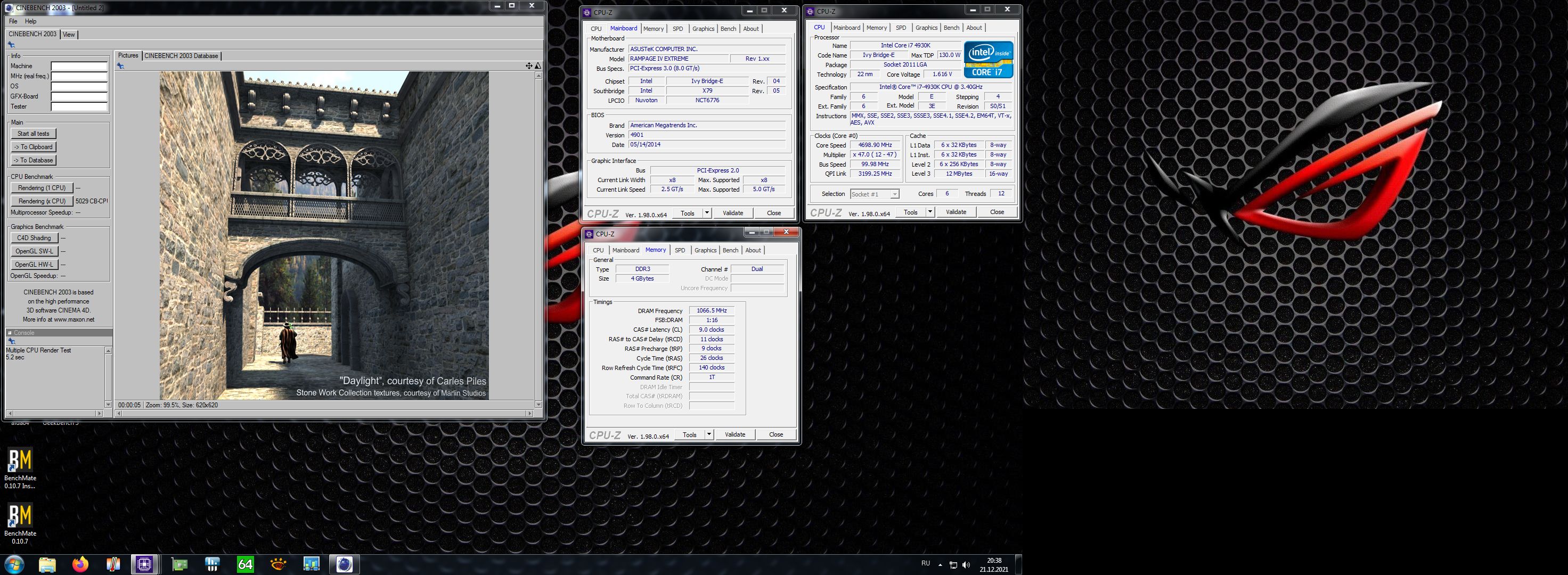Click Validate in the Mainboard CPU-Z window

(733, 213)
